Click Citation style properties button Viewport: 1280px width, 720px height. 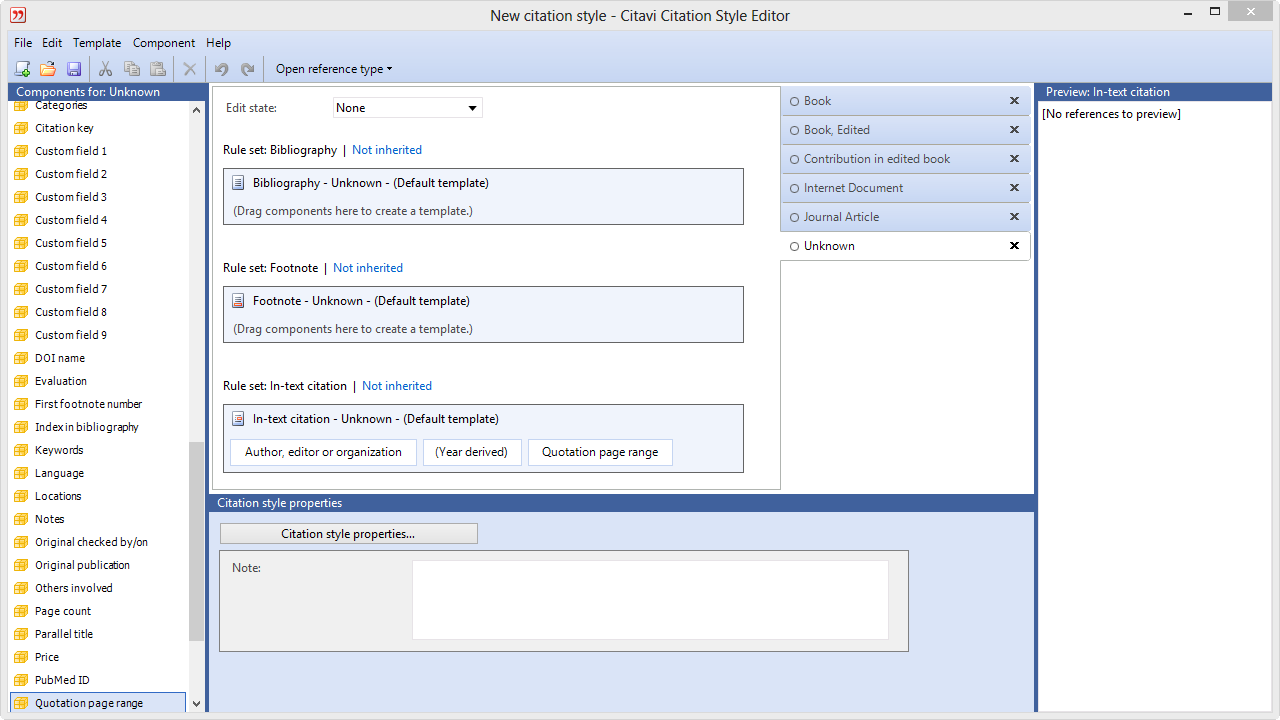coord(348,534)
